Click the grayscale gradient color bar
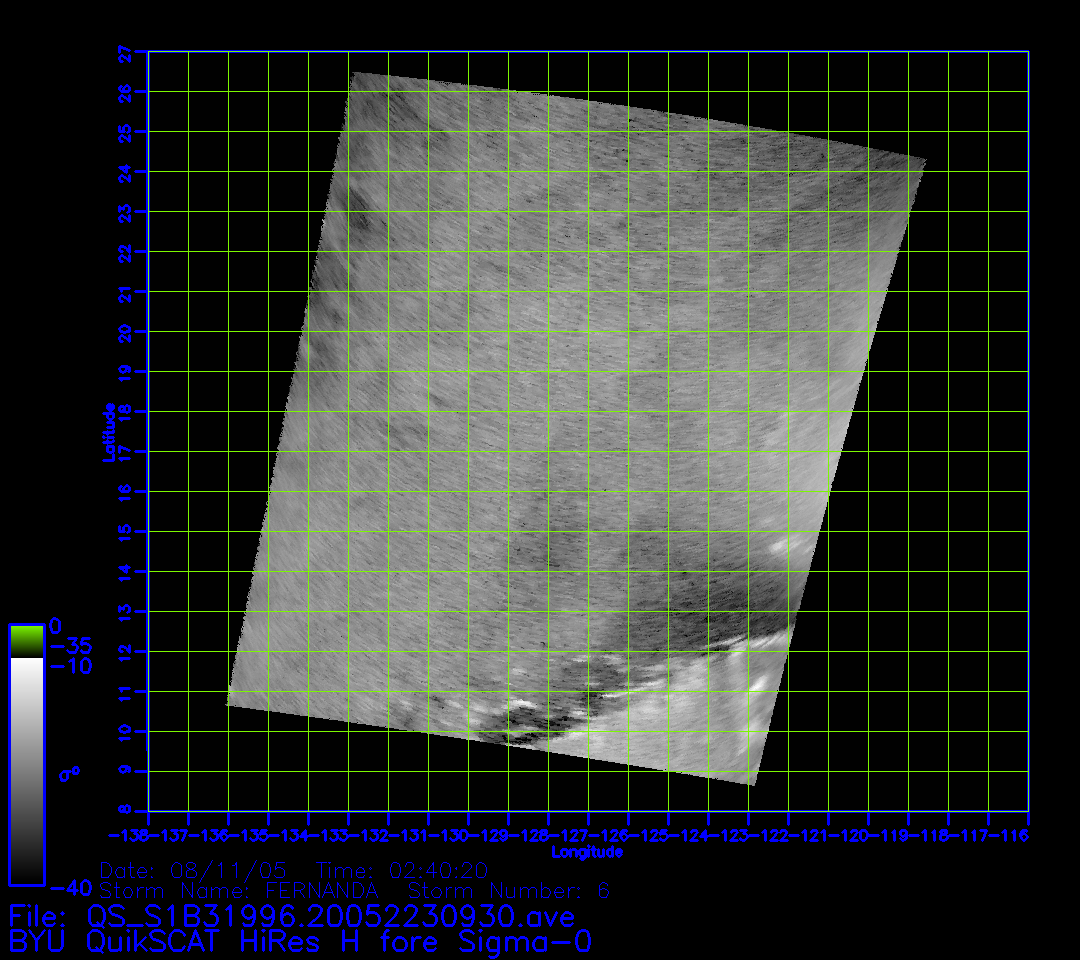This screenshot has width=1080, height=960. pyautogui.click(x=26, y=770)
